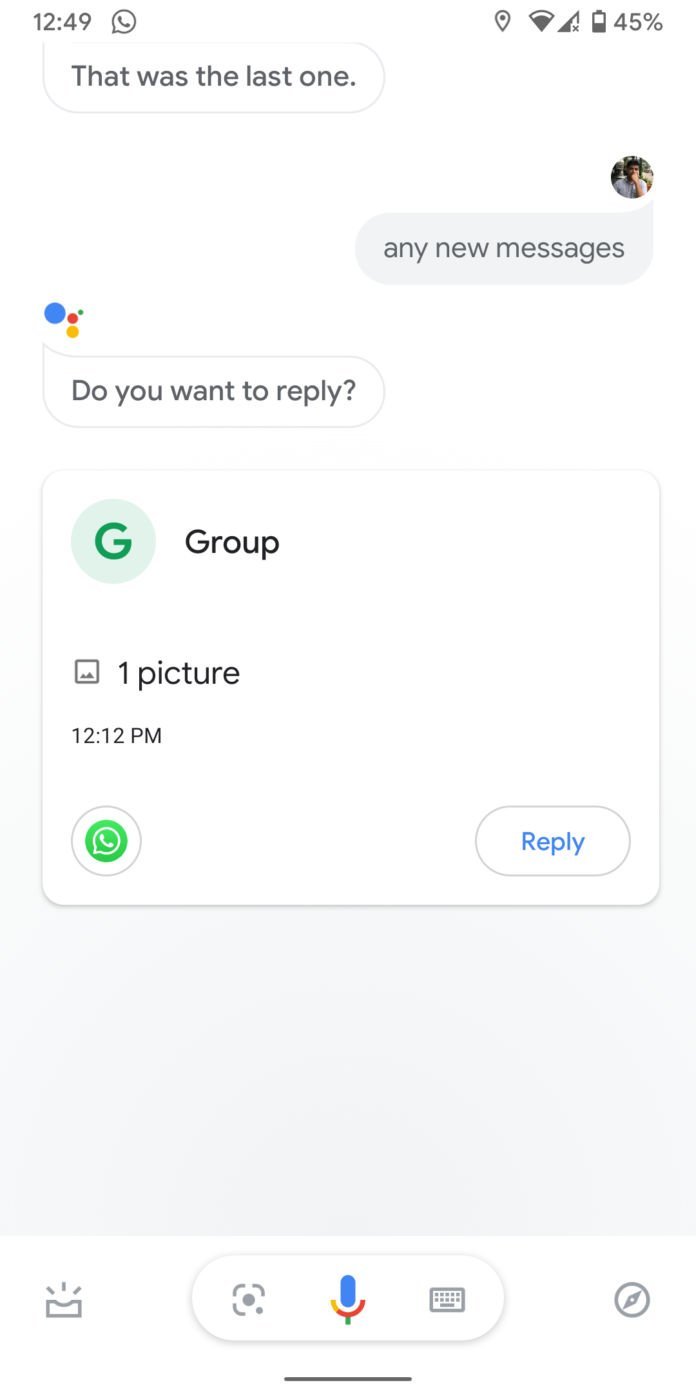Select the Google Lens icon
Screen dimensions: 696x1392
(247, 1299)
